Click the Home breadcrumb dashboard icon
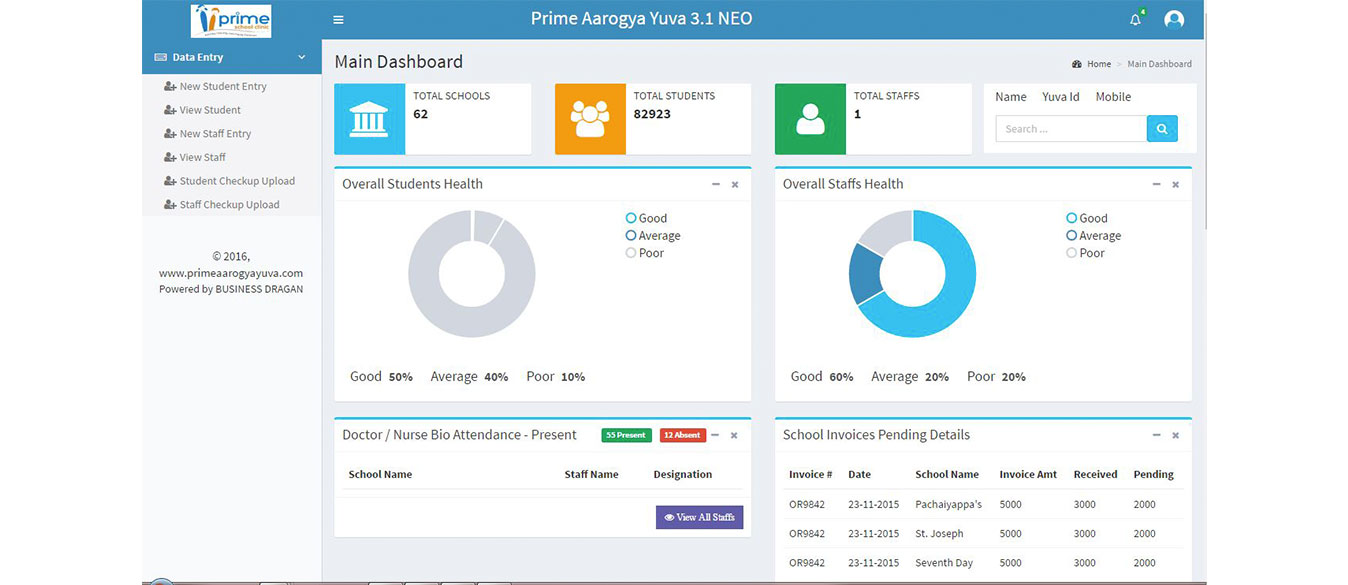 tap(1077, 64)
